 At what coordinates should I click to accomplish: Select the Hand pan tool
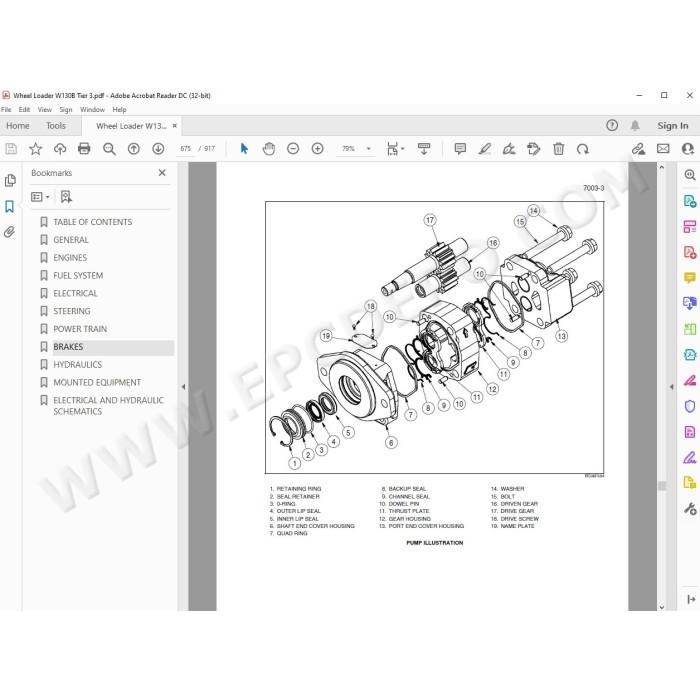tap(269, 149)
